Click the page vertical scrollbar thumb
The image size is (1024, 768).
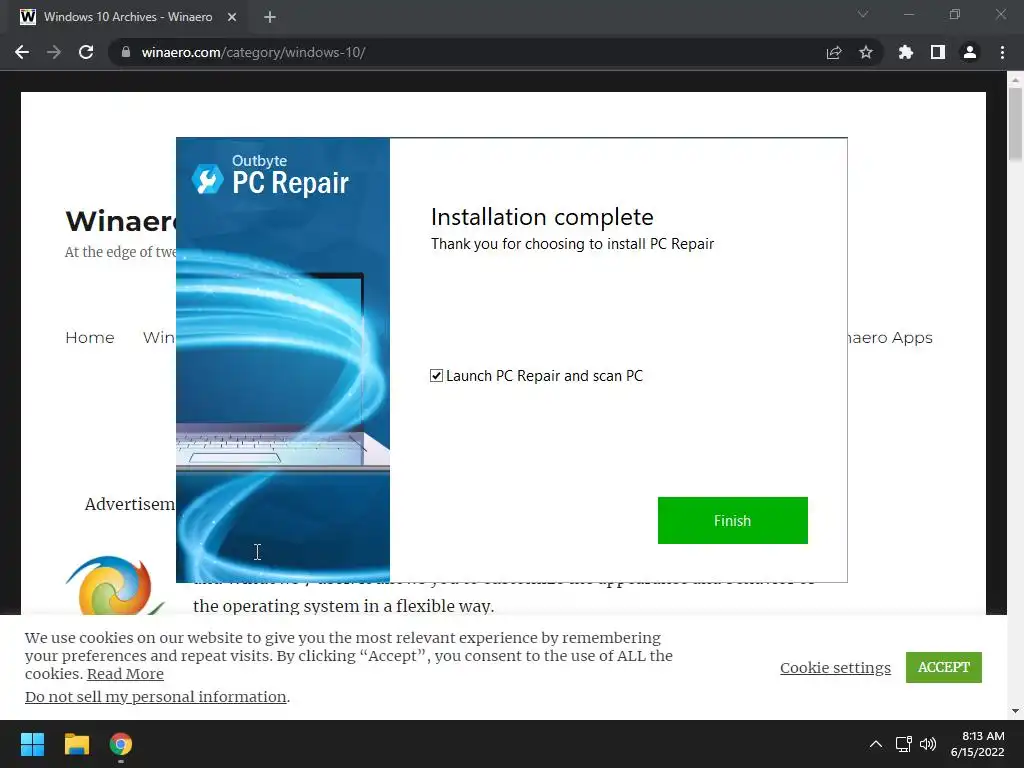(x=1015, y=123)
